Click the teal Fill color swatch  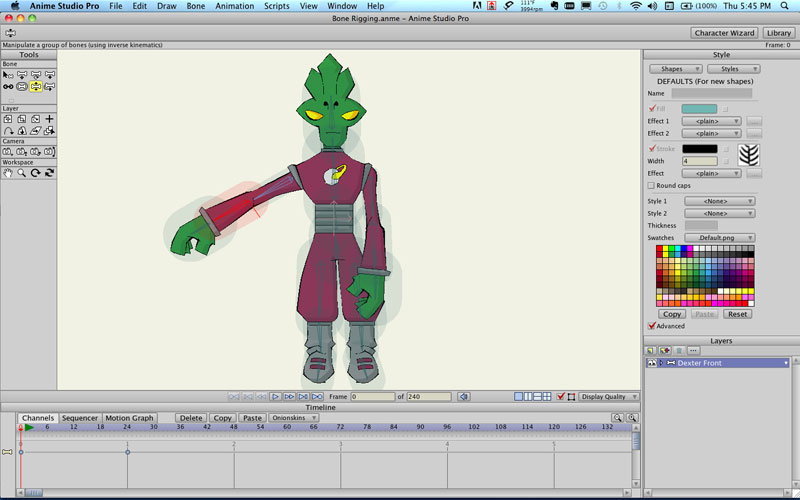pyautogui.click(x=699, y=108)
